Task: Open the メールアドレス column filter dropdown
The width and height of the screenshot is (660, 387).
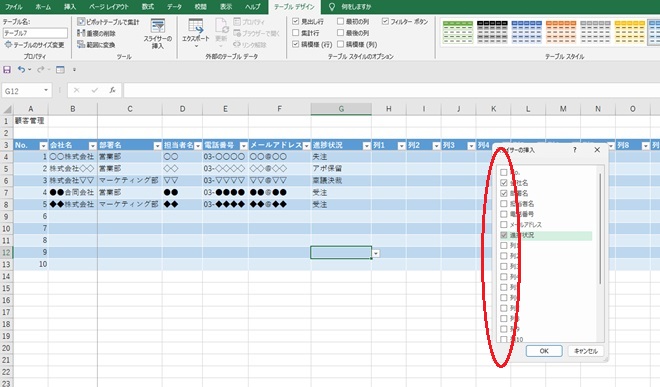Action: point(306,146)
